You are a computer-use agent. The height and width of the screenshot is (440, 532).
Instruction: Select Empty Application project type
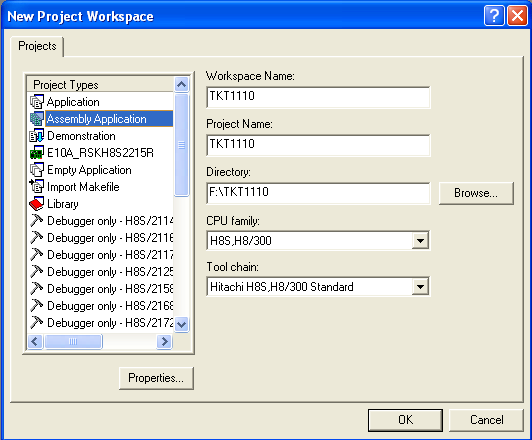89,170
